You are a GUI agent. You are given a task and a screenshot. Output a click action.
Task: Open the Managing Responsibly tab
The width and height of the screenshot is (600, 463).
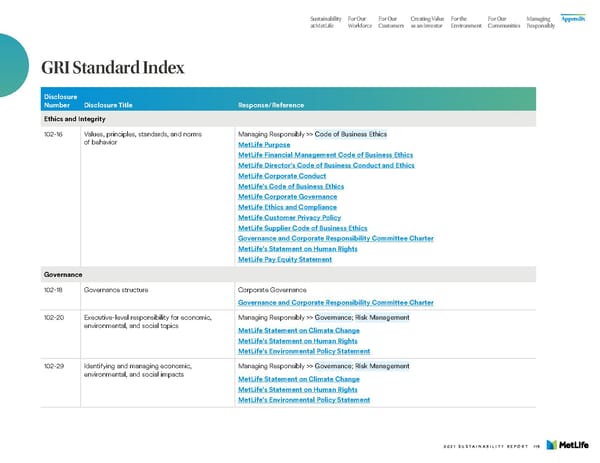point(540,21)
